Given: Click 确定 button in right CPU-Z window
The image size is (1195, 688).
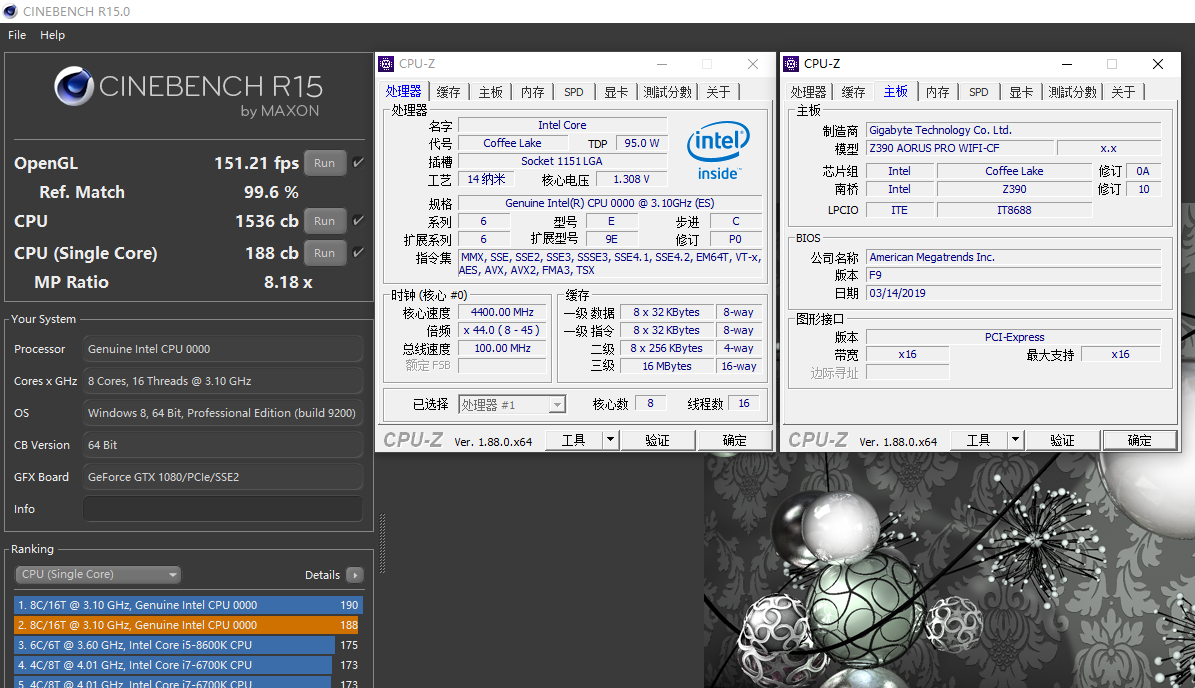Looking at the screenshot, I should tap(1139, 440).
